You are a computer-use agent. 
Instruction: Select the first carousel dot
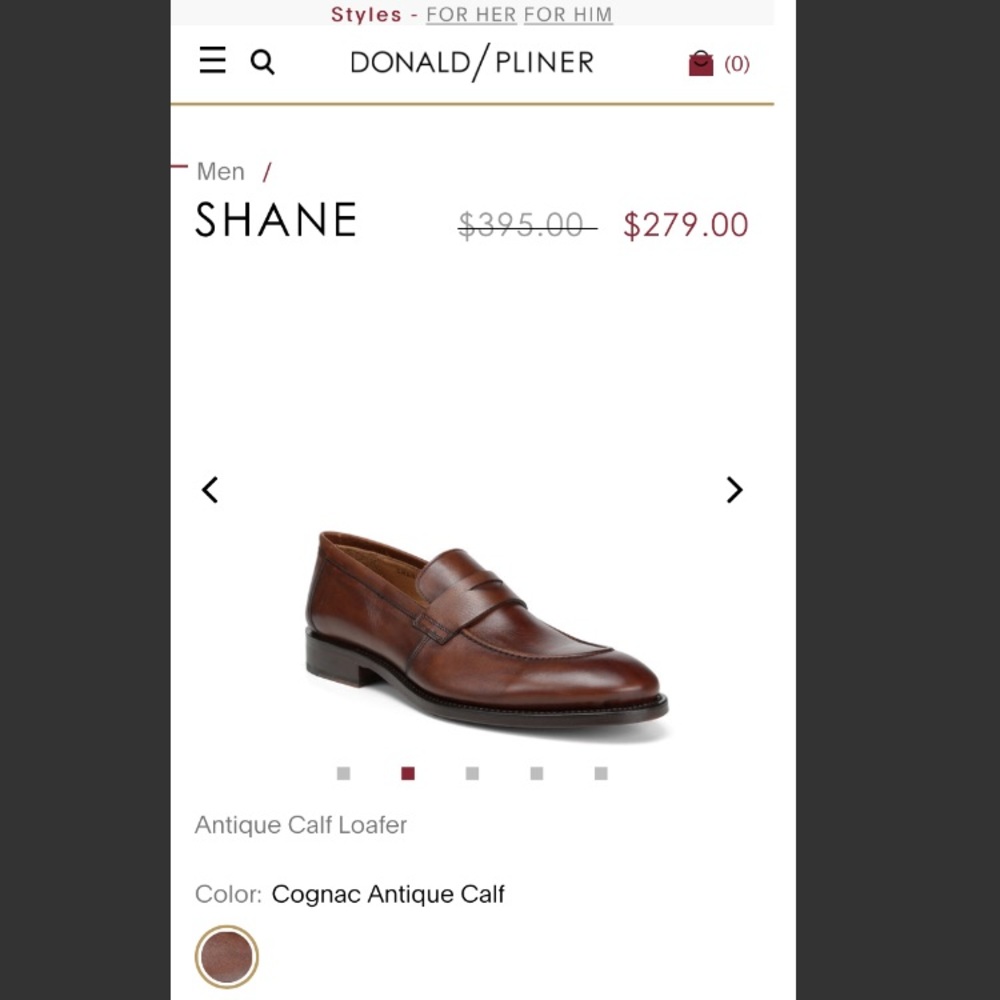click(343, 773)
